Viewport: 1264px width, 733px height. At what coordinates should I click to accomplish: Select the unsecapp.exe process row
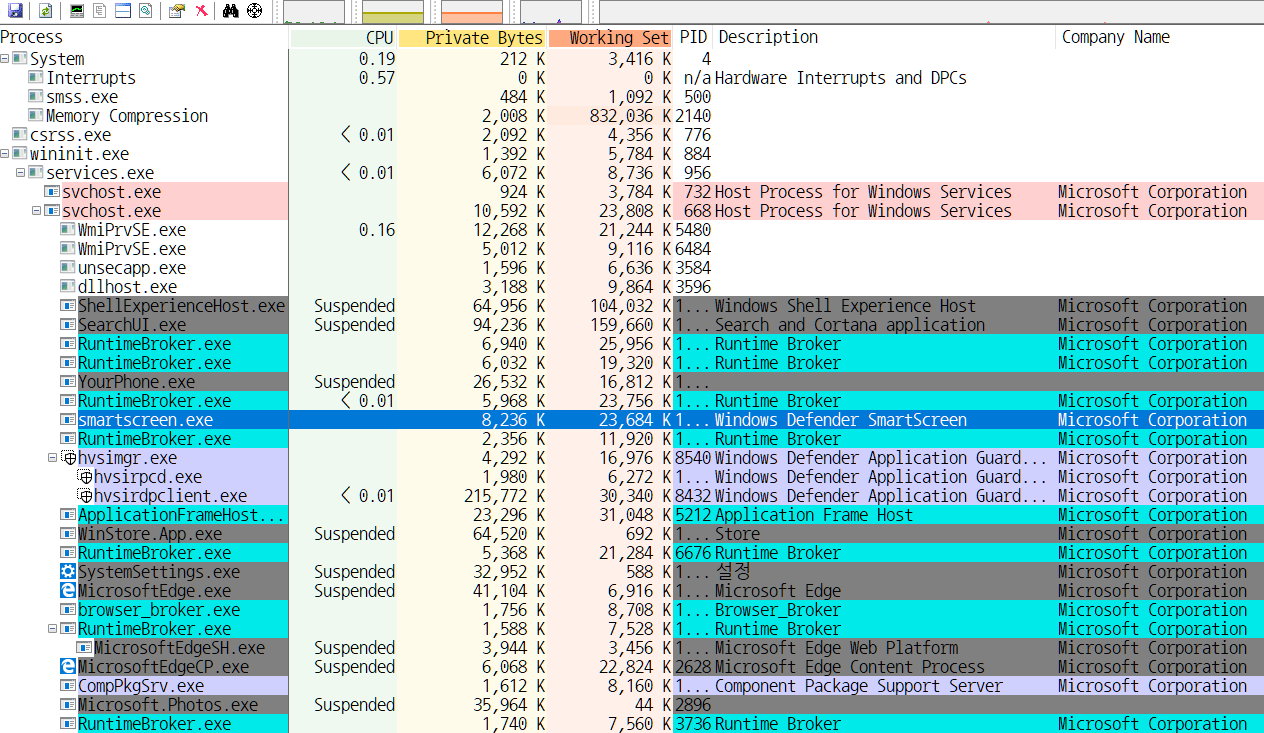pos(632,268)
